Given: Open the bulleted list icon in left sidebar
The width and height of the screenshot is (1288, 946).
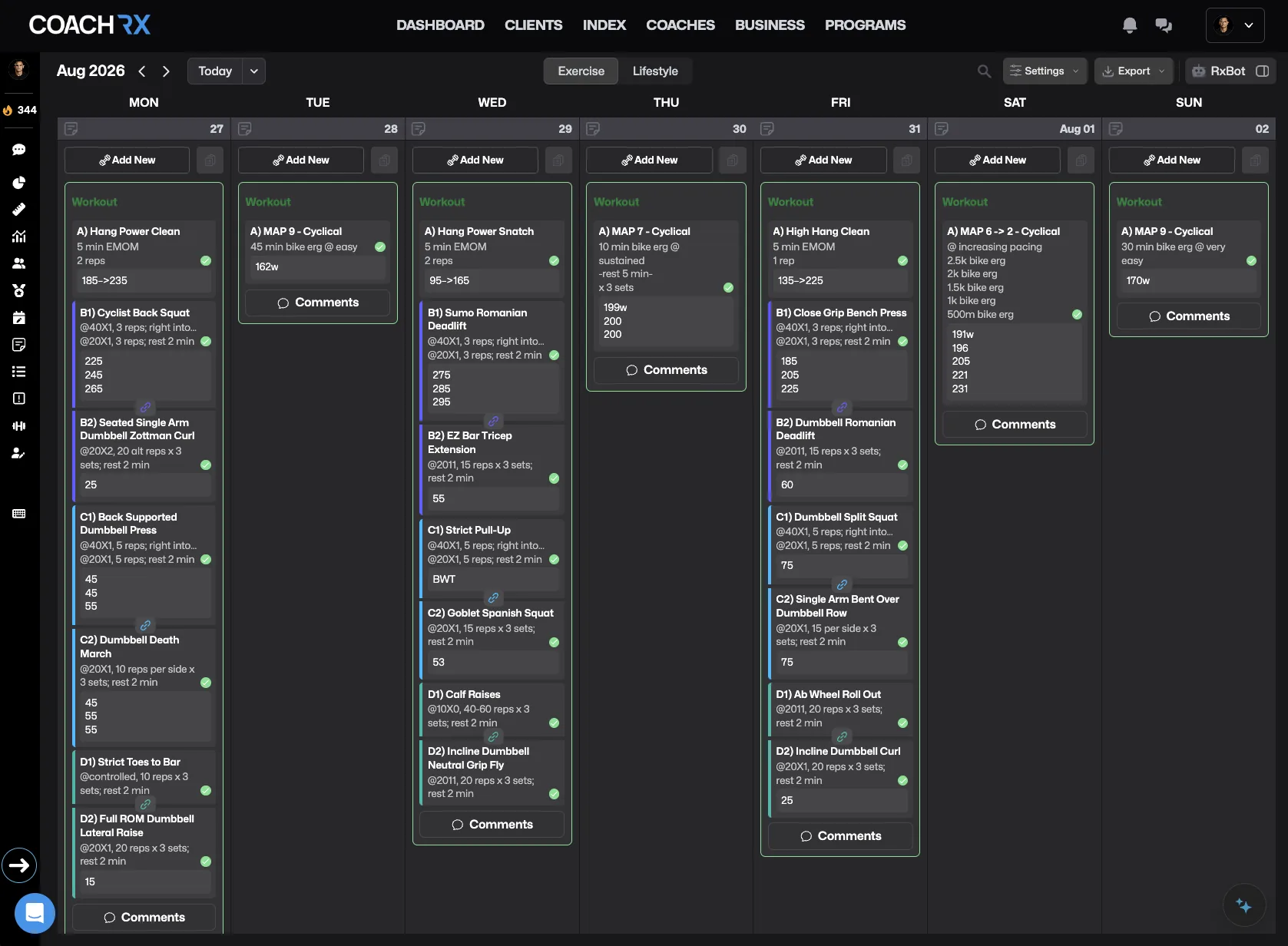Looking at the screenshot, I should point(19,372).
